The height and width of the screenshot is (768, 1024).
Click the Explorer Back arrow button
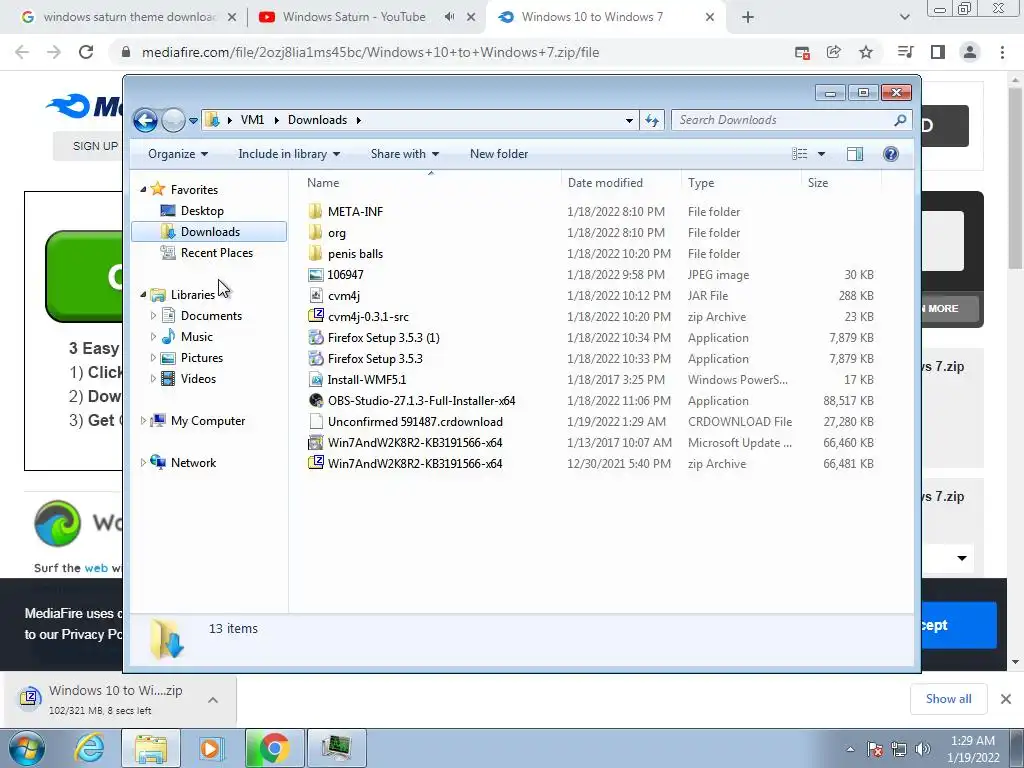(145, 120)
